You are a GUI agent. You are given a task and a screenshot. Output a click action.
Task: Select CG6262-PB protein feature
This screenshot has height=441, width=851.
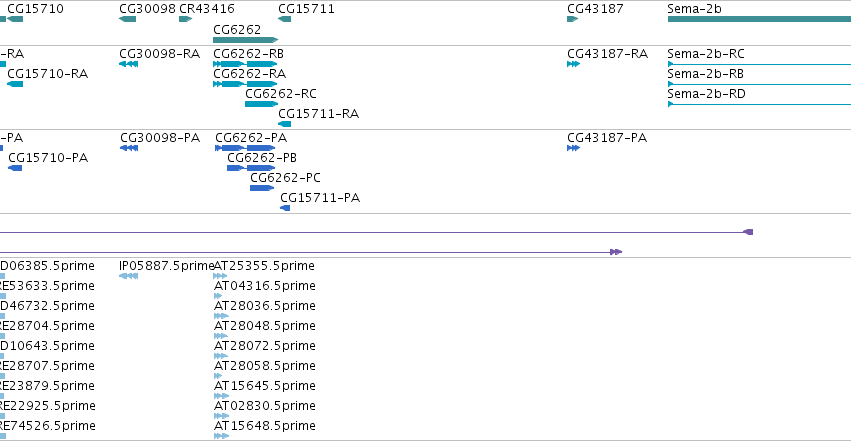click(251, 168)
